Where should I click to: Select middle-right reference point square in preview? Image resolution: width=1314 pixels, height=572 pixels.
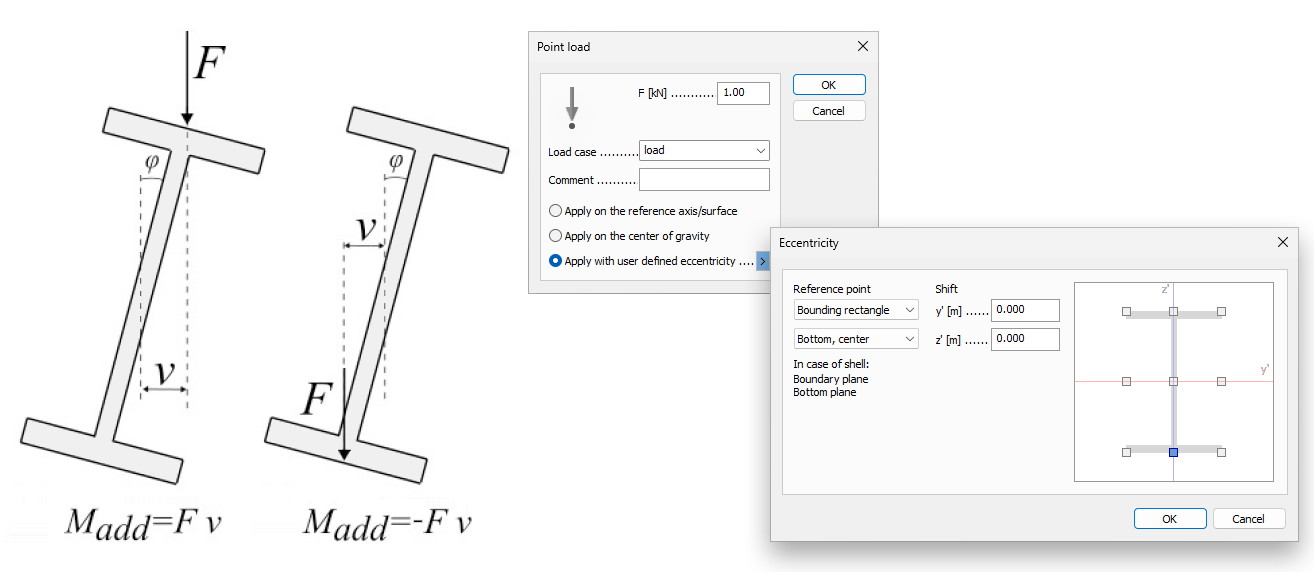pos(1221,382)
